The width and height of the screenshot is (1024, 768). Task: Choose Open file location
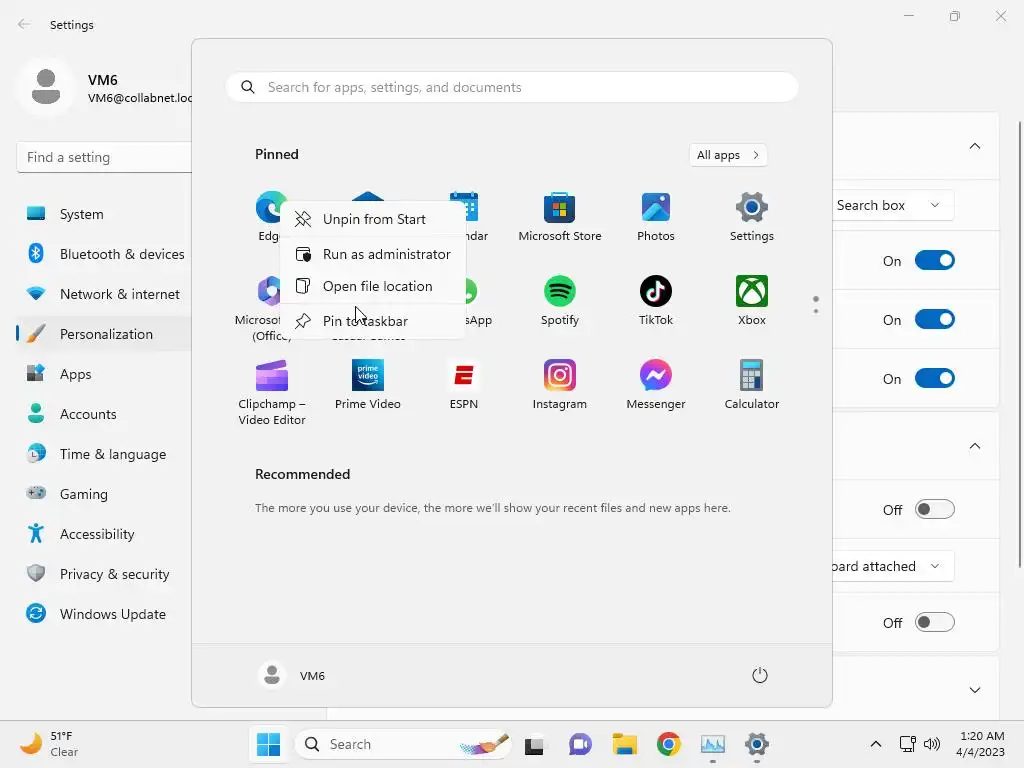(373, 286)
